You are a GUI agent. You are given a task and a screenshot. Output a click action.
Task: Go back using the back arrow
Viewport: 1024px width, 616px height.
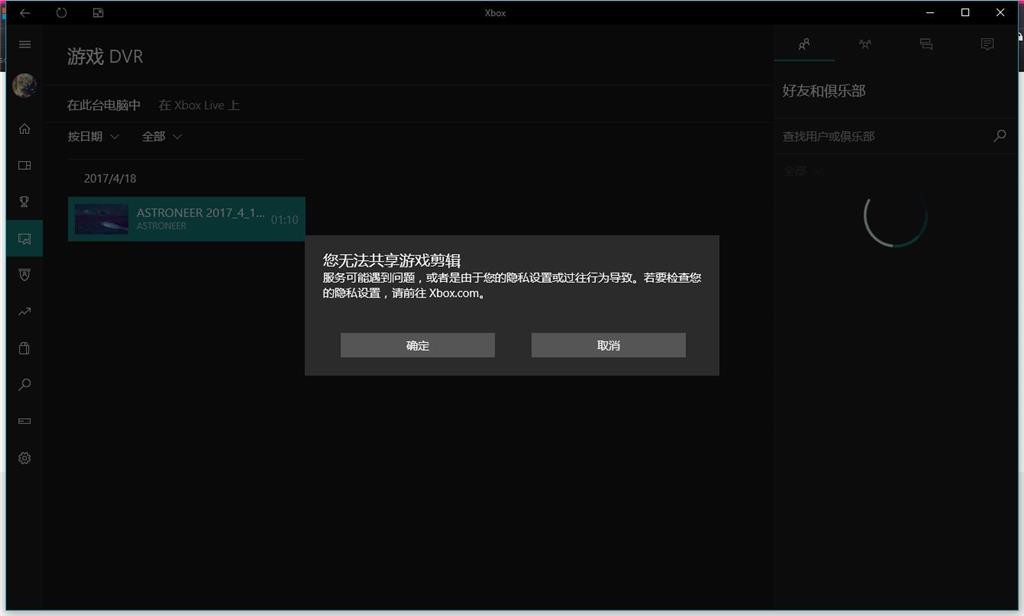pyautogui.click(x=25, y=13)
